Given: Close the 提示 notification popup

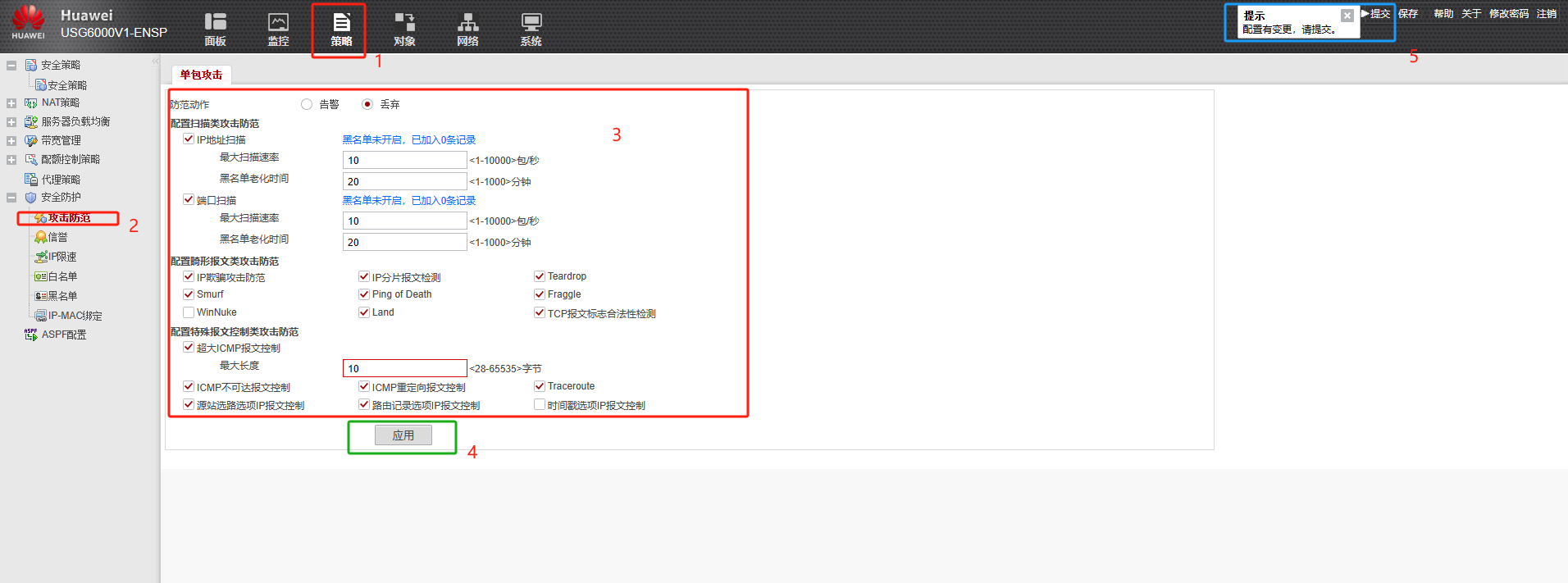Looking at the screenshot, I should [x=1347, y=16].
